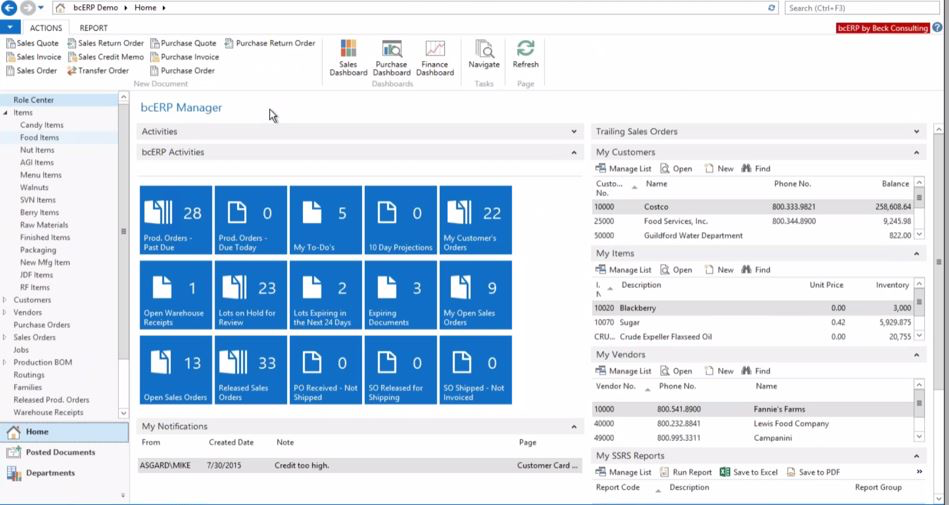Screen dimensions: 949x505
Task: Create a new Sales Quote
Action: point(33,43)
